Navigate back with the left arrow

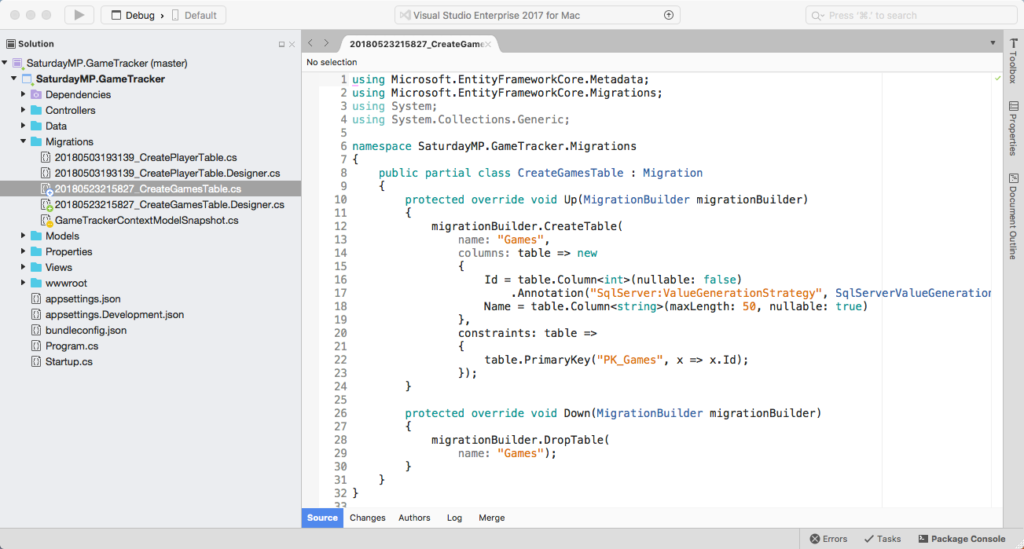[x=311, y=43]
